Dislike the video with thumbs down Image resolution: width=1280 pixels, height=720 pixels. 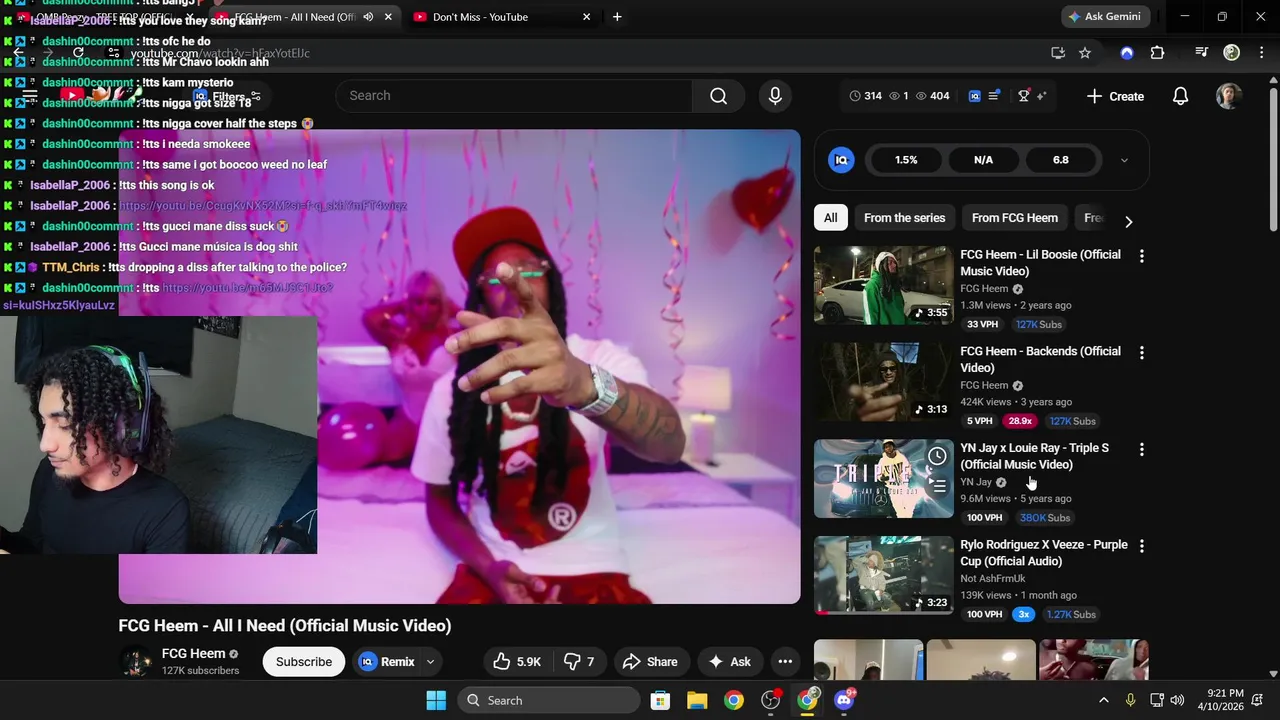click(x=579, y=662)
